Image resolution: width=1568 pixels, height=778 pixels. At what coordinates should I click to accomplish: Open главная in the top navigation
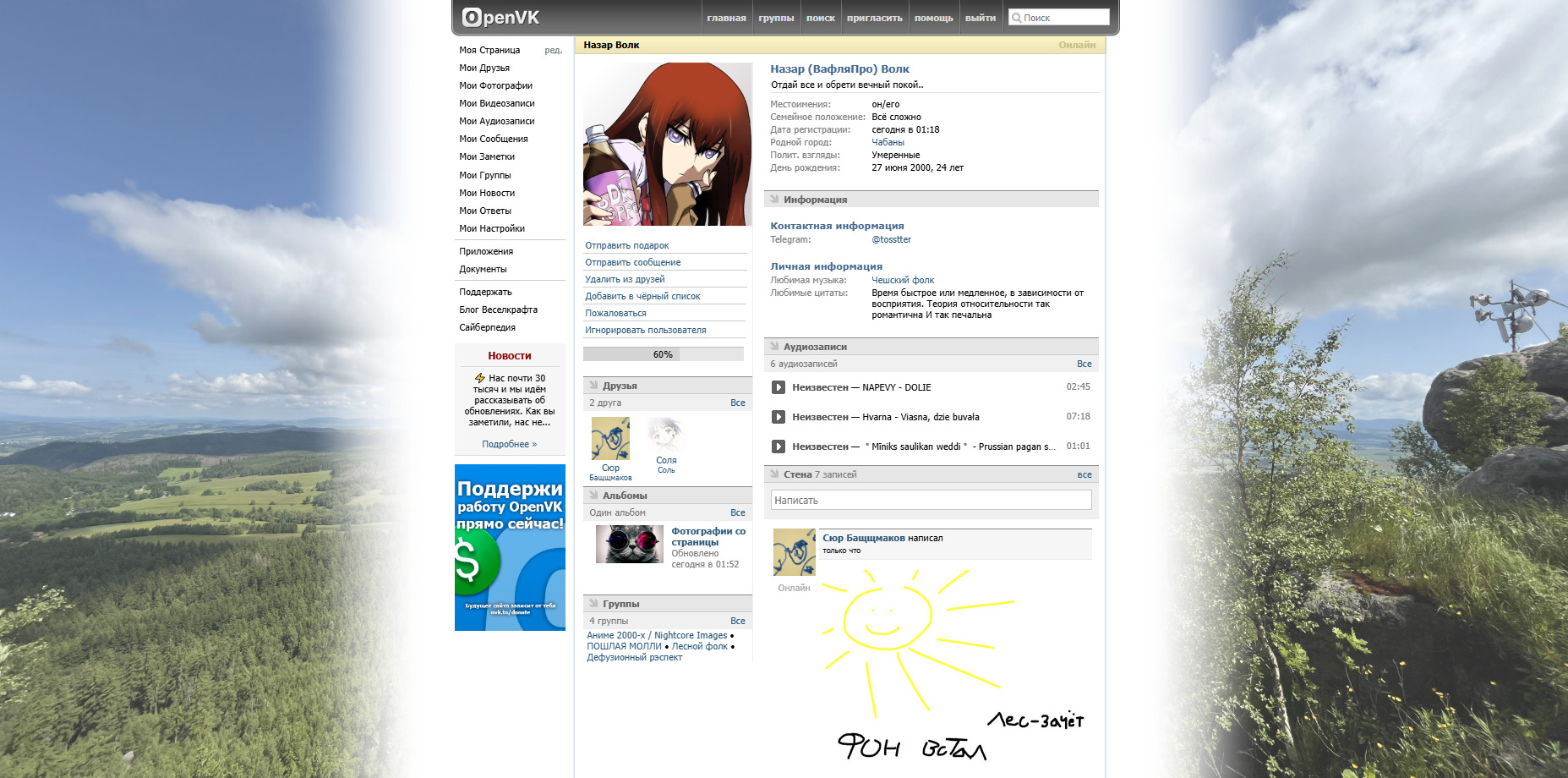tap(726, 18)
